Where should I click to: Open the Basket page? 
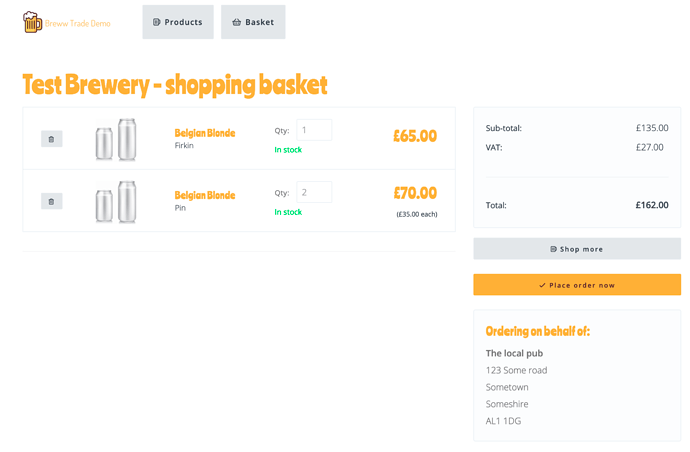coord(253,22)
